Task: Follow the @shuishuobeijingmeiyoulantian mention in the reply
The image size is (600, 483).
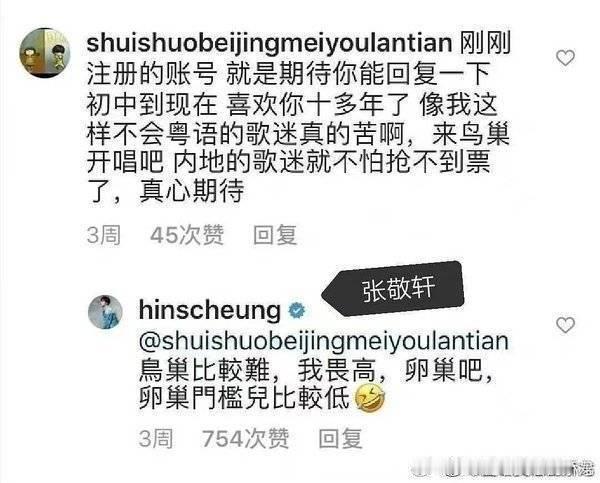Action: (x=324, y=341)
